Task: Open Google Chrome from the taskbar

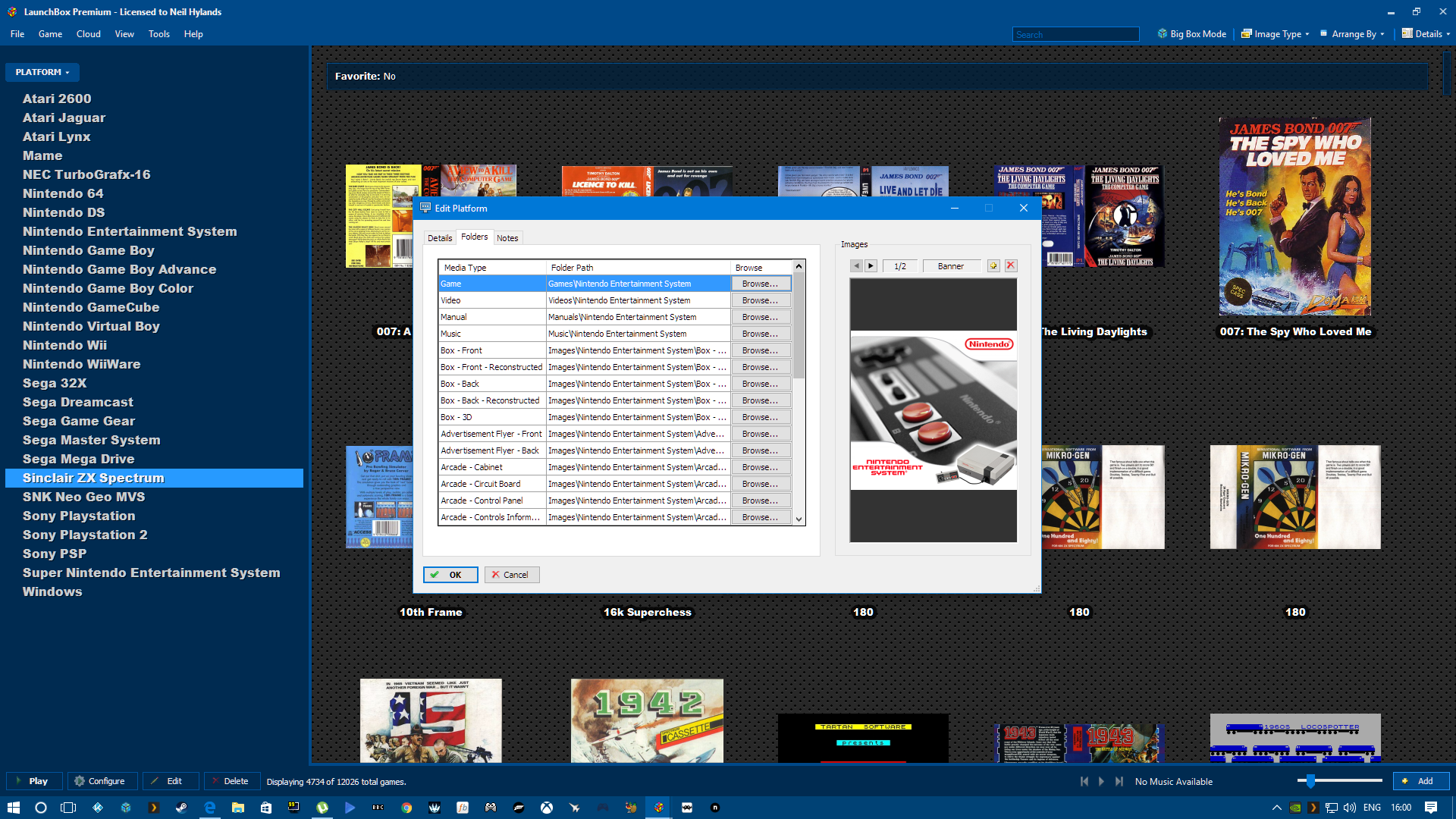Action: click(x=406, y=808)
